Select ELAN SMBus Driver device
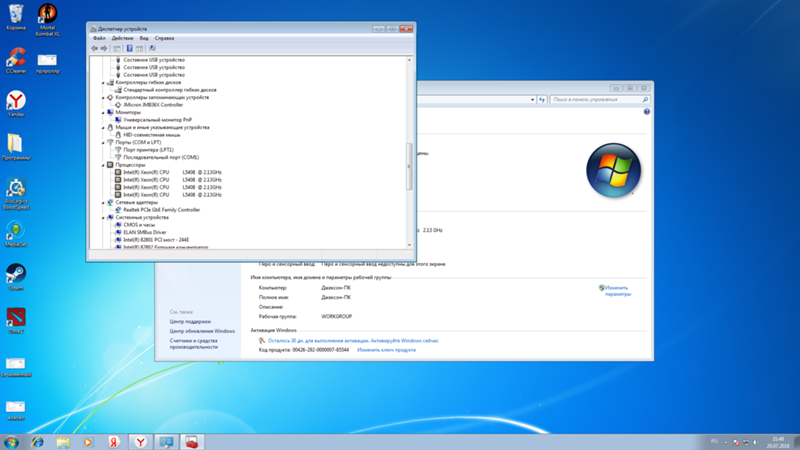800x450 pixels. point(145,232)
